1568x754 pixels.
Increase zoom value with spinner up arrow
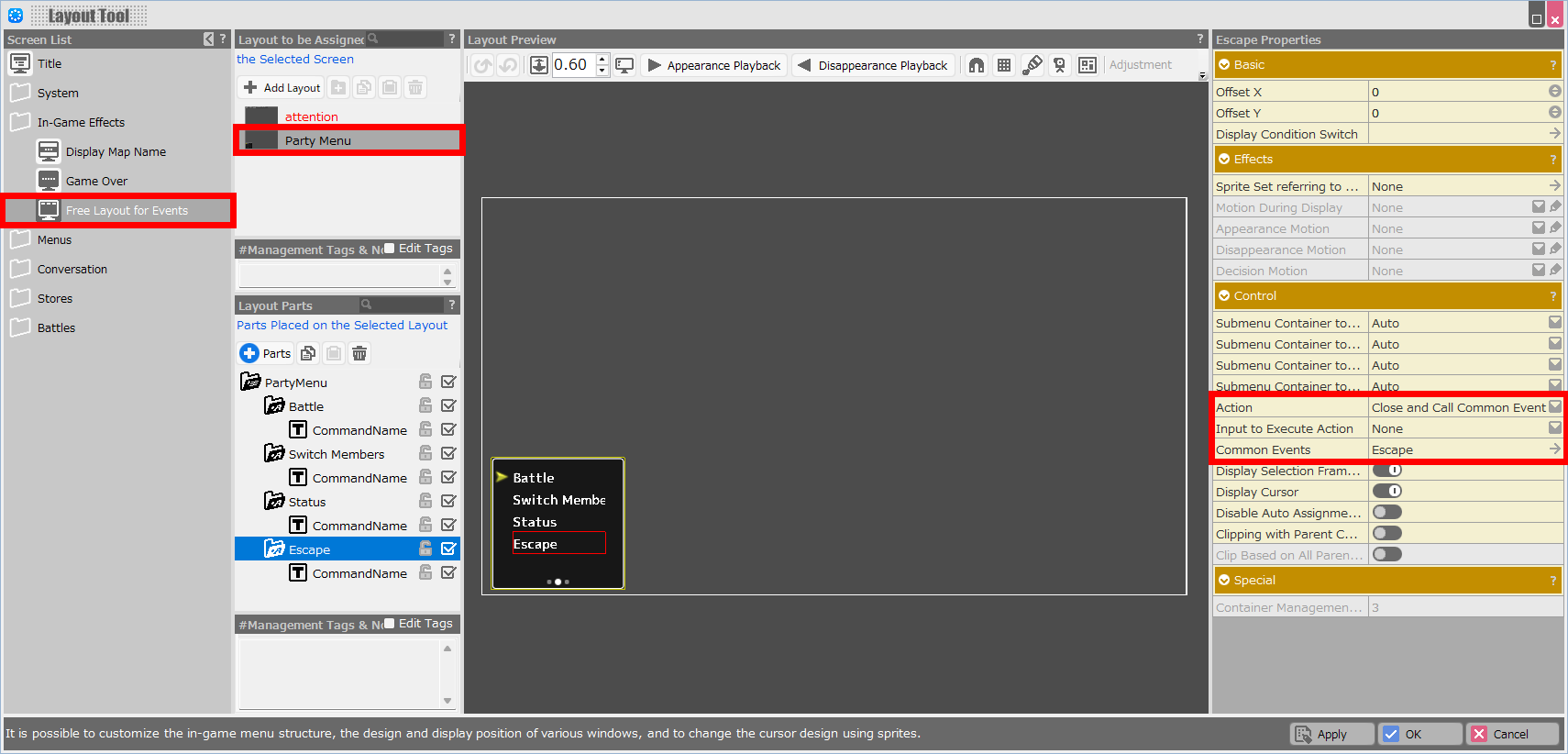pyautogui.click(x=602, y=60)
